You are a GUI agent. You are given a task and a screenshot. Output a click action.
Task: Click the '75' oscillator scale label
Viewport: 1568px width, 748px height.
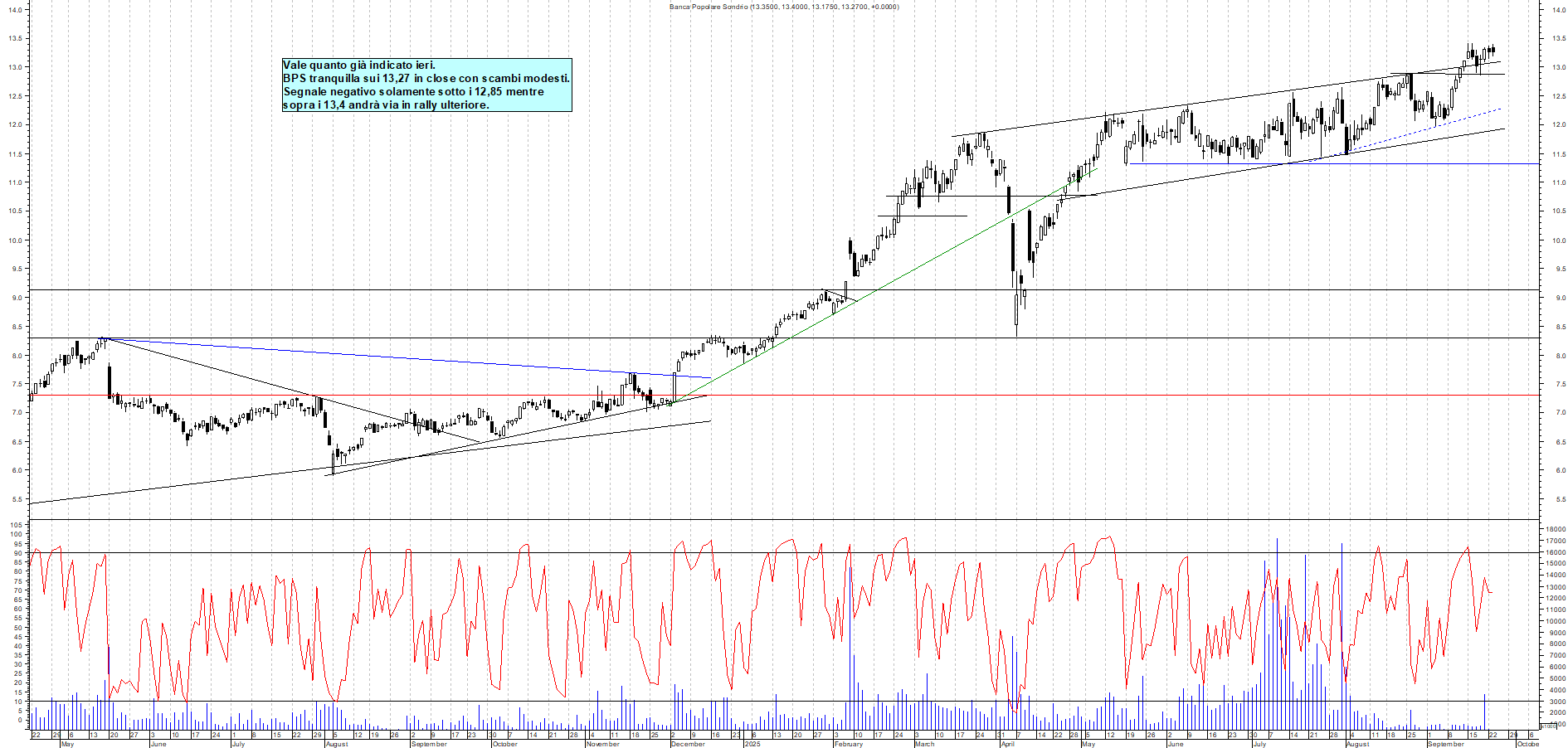17,581
